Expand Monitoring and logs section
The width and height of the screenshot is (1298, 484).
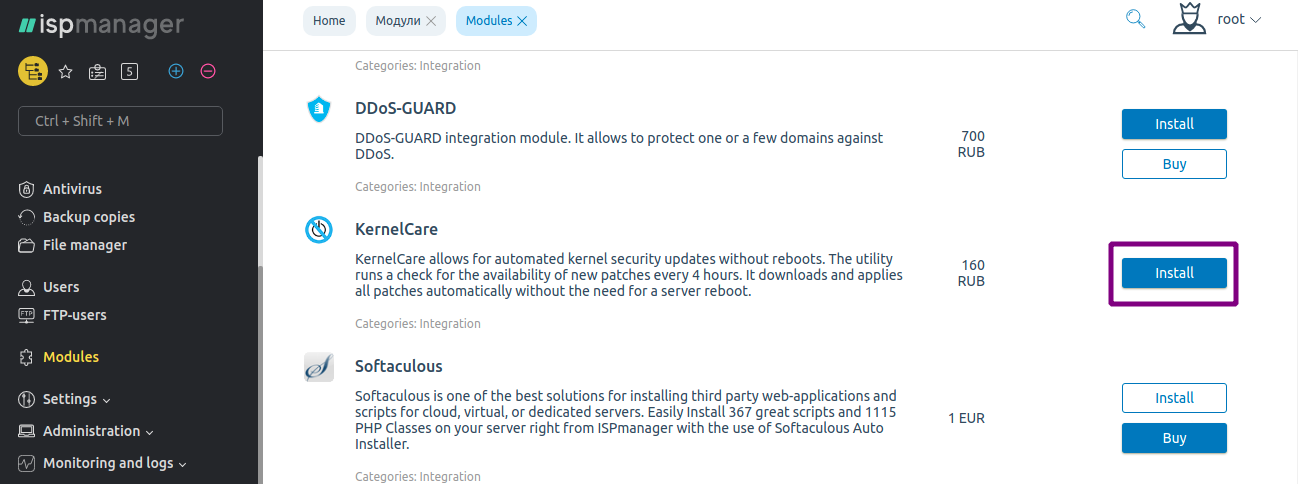[102, 463]
